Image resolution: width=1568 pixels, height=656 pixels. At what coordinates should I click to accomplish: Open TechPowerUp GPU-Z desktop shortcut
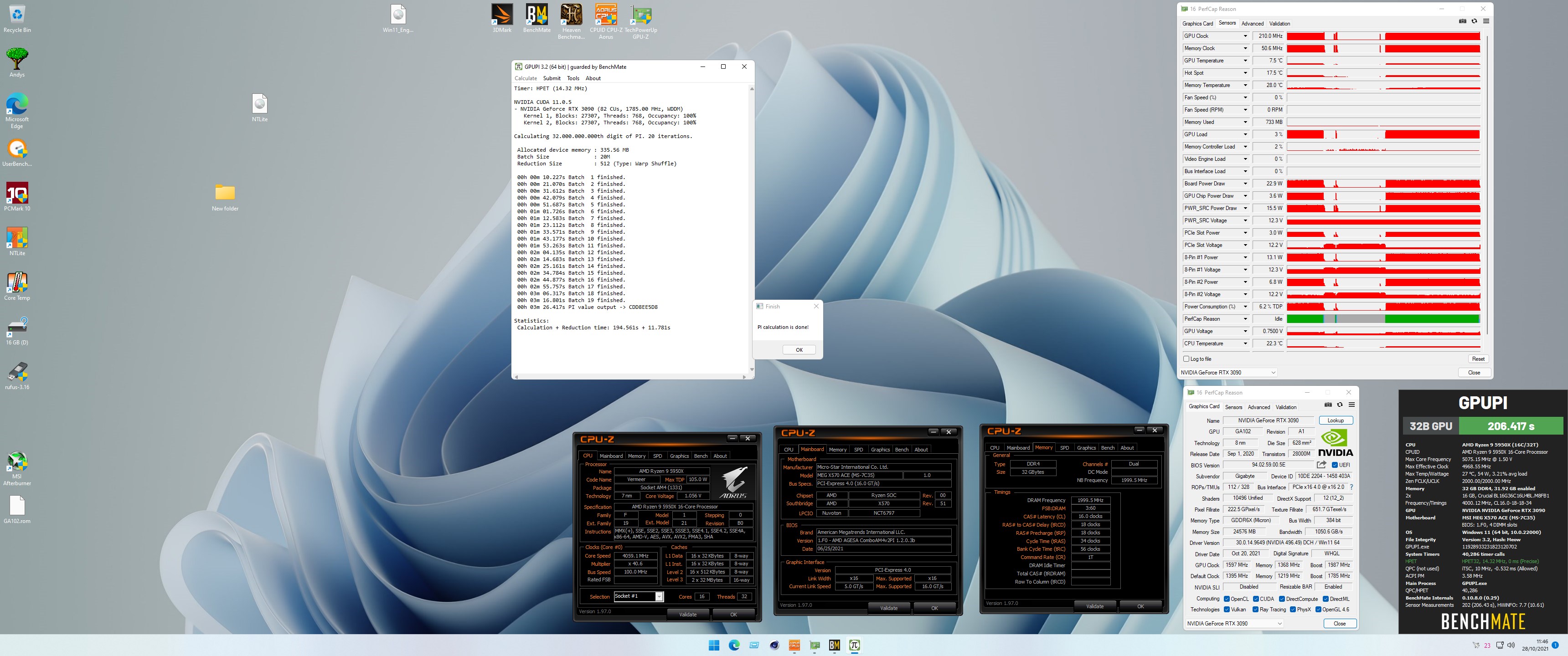pyautogui.click(x=640, y=21)
